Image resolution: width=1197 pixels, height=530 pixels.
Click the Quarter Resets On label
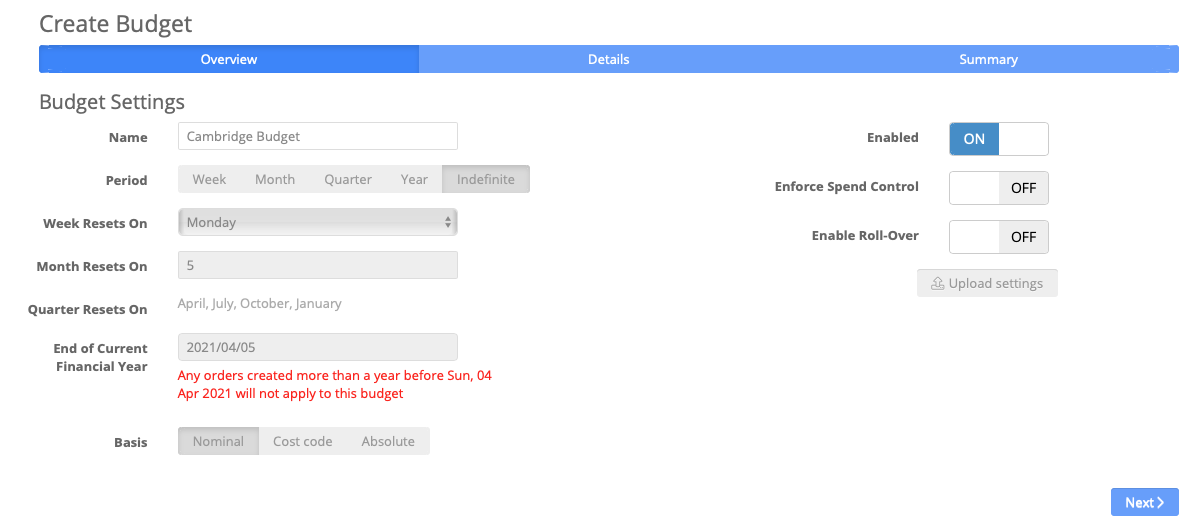(88, 309)
